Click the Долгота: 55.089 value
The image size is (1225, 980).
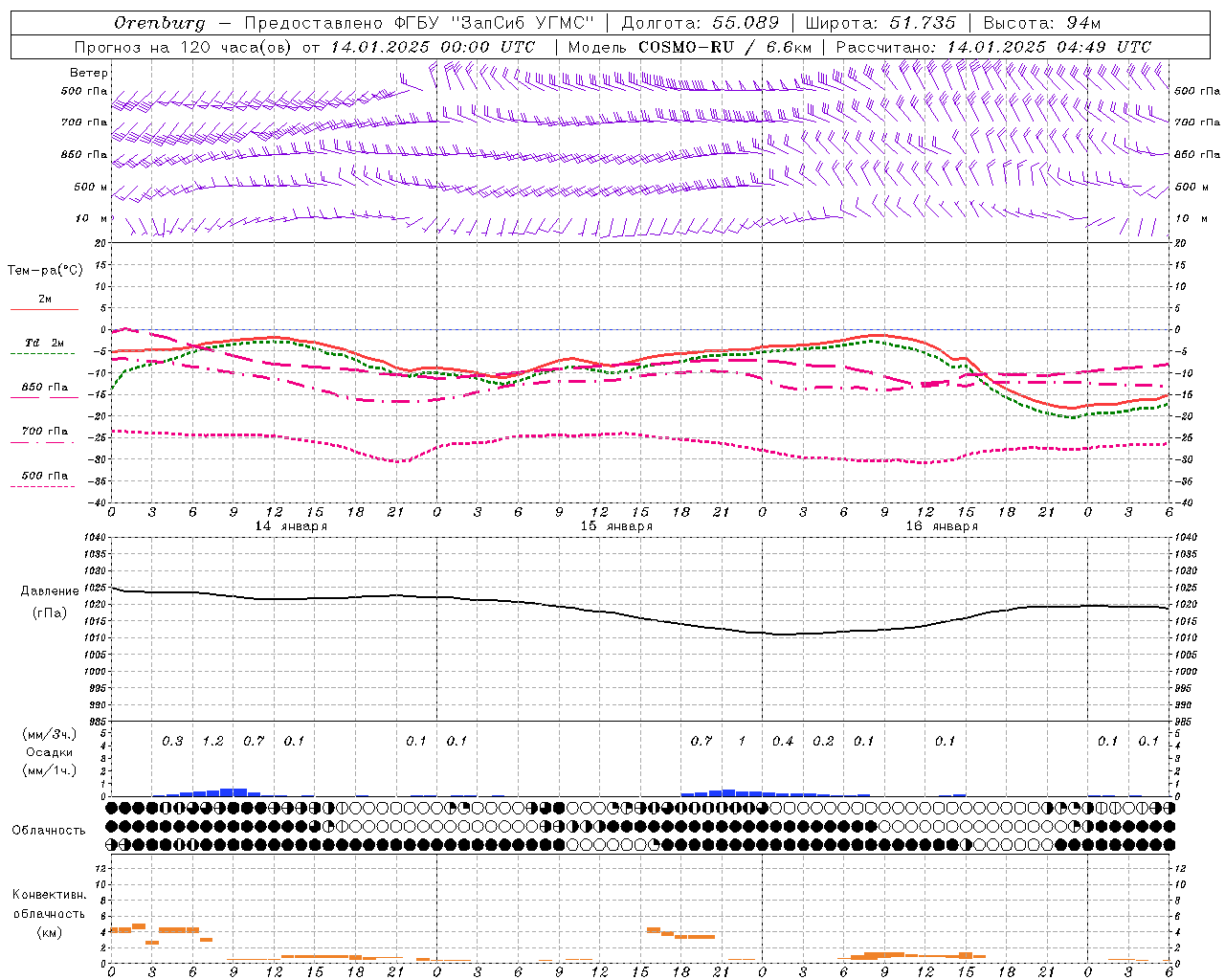pyautogui.click(x=701, y=23)
